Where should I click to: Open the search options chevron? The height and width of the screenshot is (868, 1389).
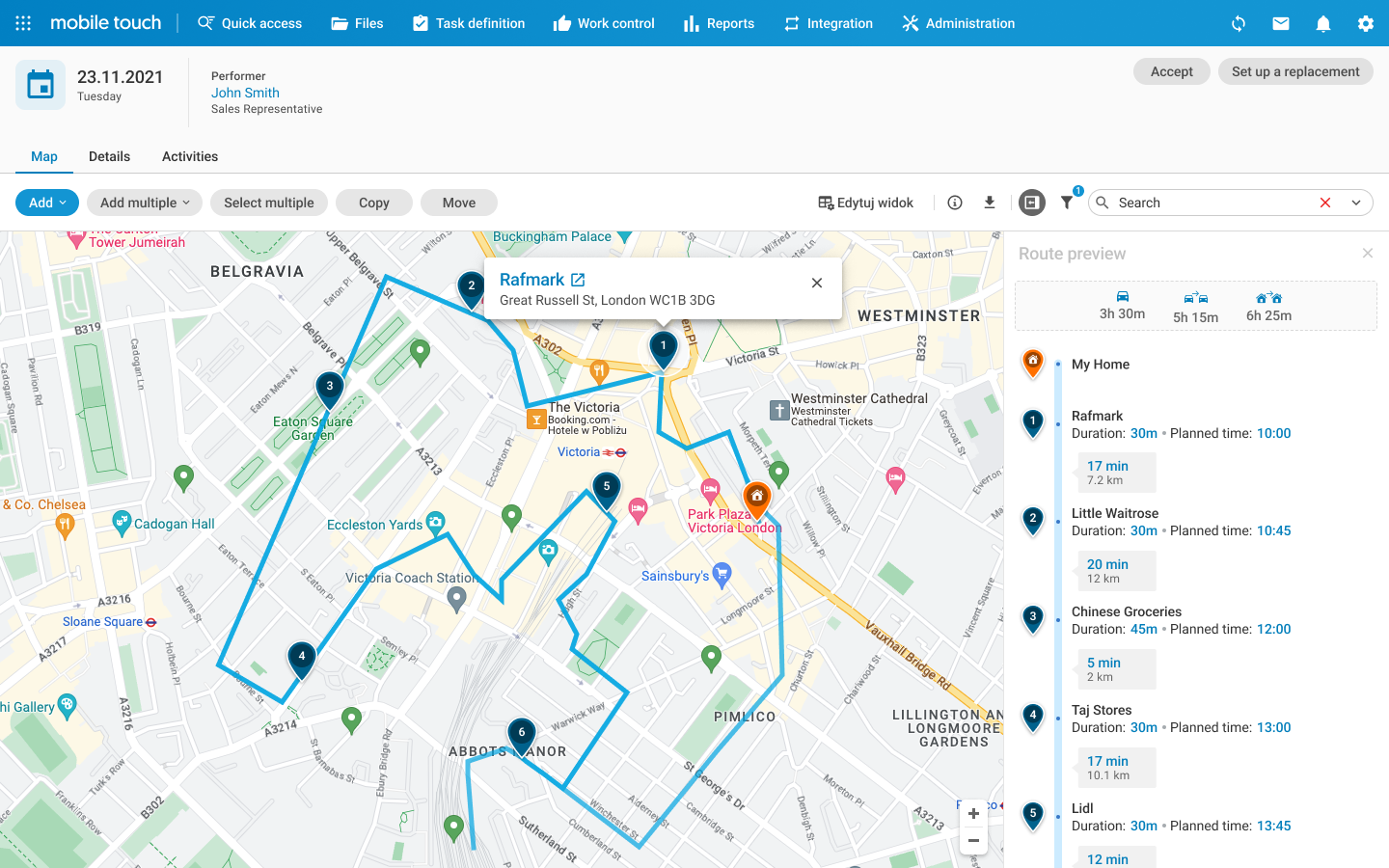coord(1356,203)
